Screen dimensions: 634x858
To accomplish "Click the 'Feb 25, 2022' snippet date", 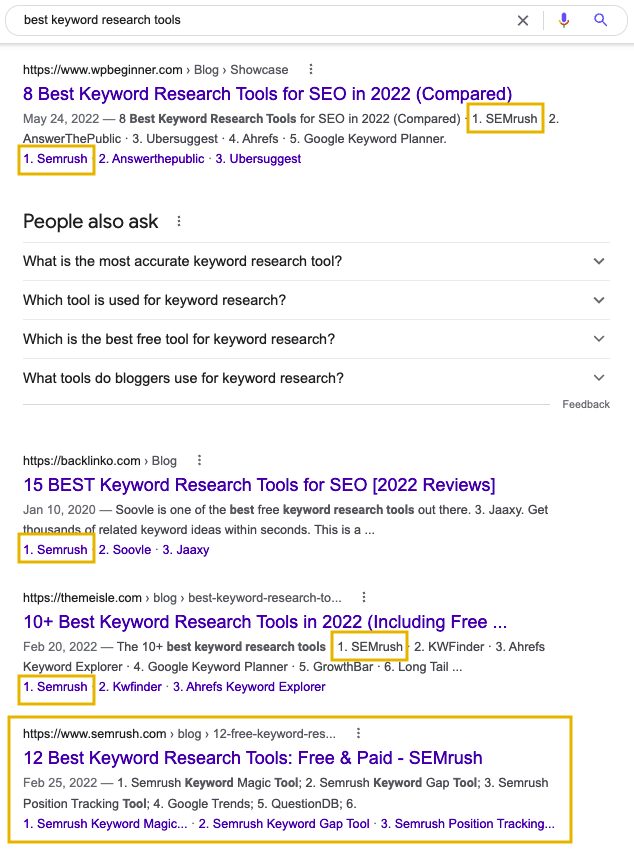I will click(x=60, y=782).
